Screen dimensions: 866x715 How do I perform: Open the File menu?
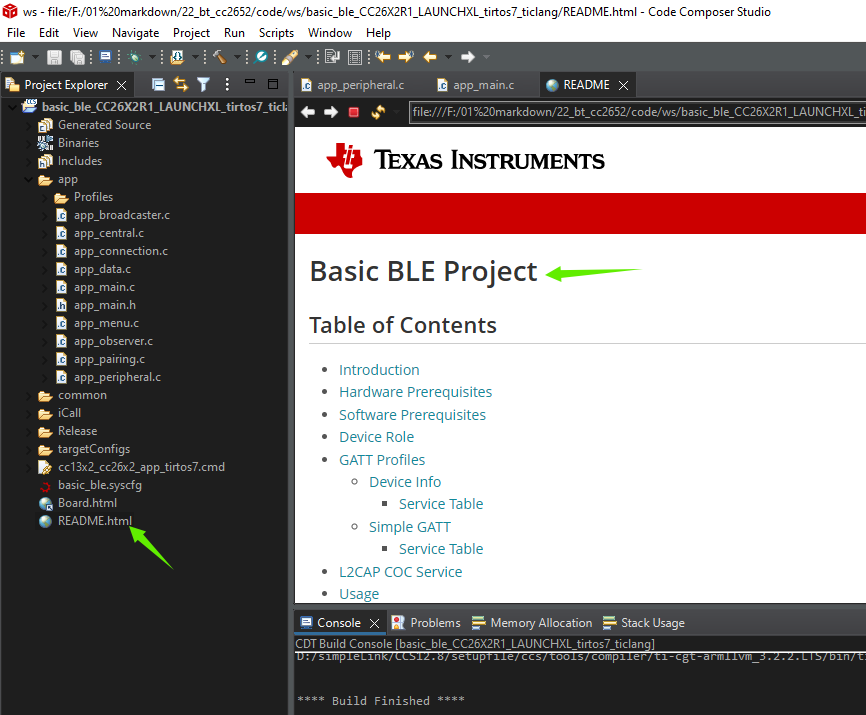16,33
